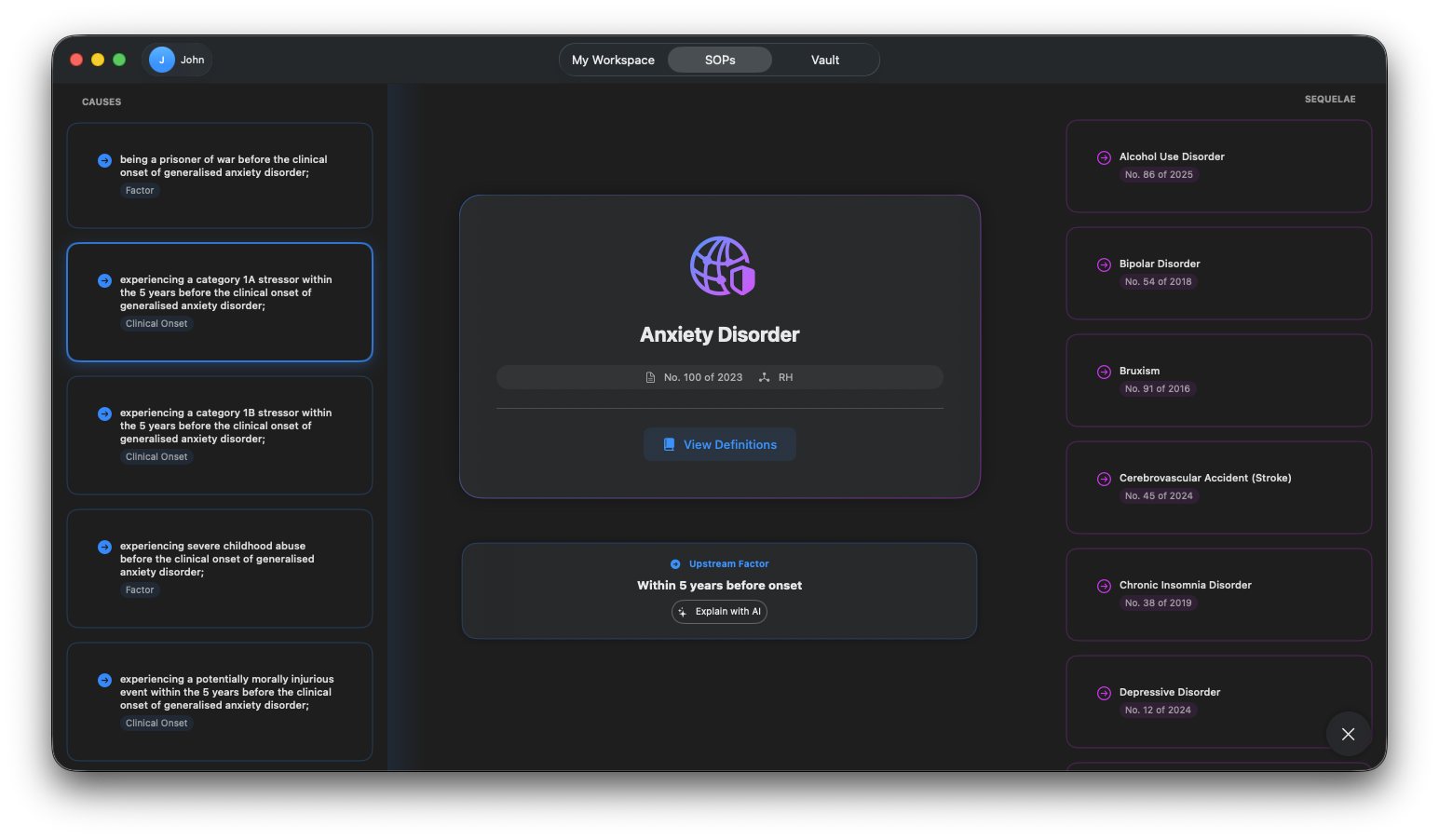This screenshot has width=1439, height=840.
Task: Select the category 1B stressor cause card
Action: click(220, 435)
